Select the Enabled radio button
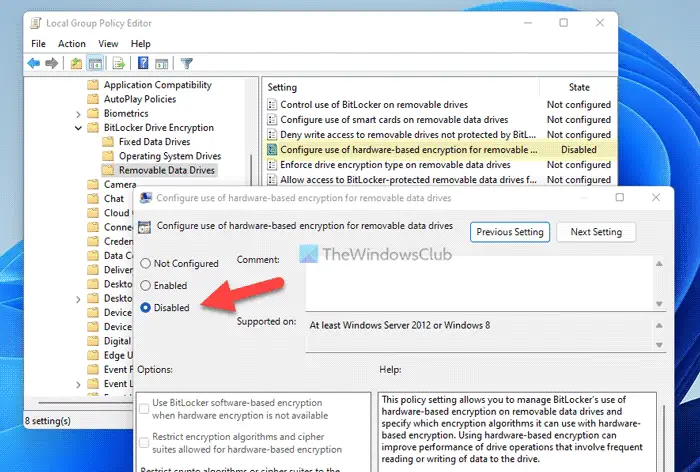This screenshot has height=472, width=700. tap(145, 285)
